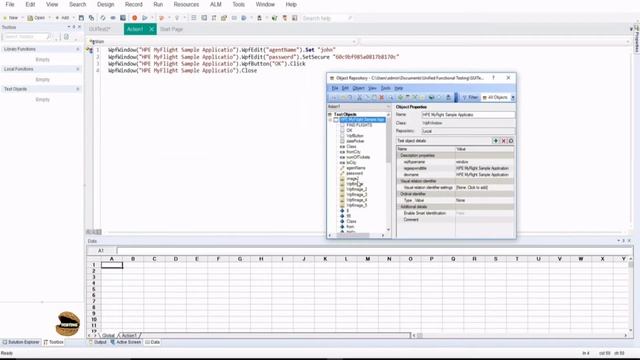
Task: Click New button in main toolbar
Action: tap(11, 18)
